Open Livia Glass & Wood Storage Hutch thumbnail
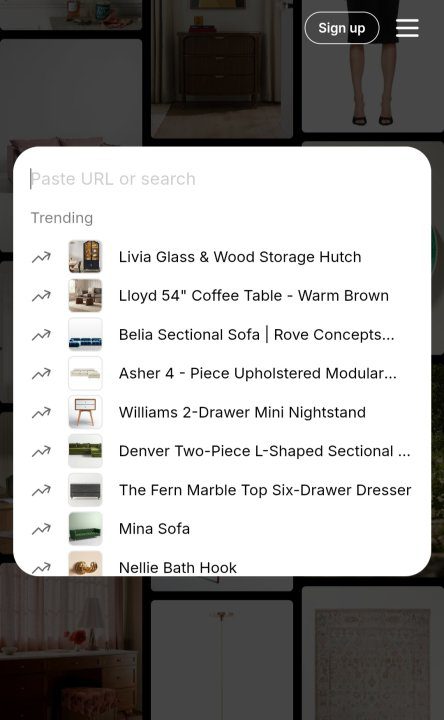The height and width of the screenshot is (720, 444). [85, 257]
